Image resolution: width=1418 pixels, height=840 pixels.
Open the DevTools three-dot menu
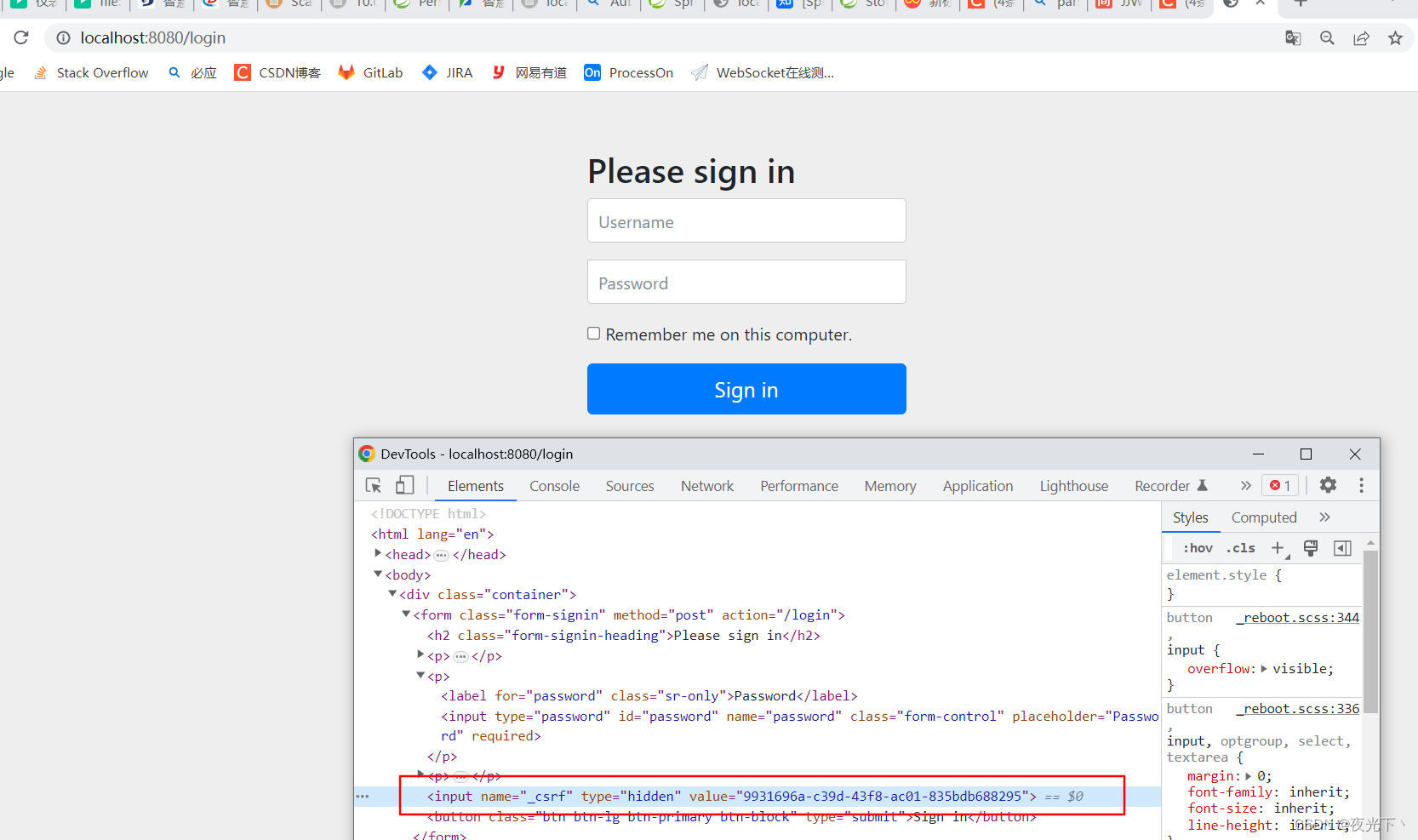[x=1361, y=484]
